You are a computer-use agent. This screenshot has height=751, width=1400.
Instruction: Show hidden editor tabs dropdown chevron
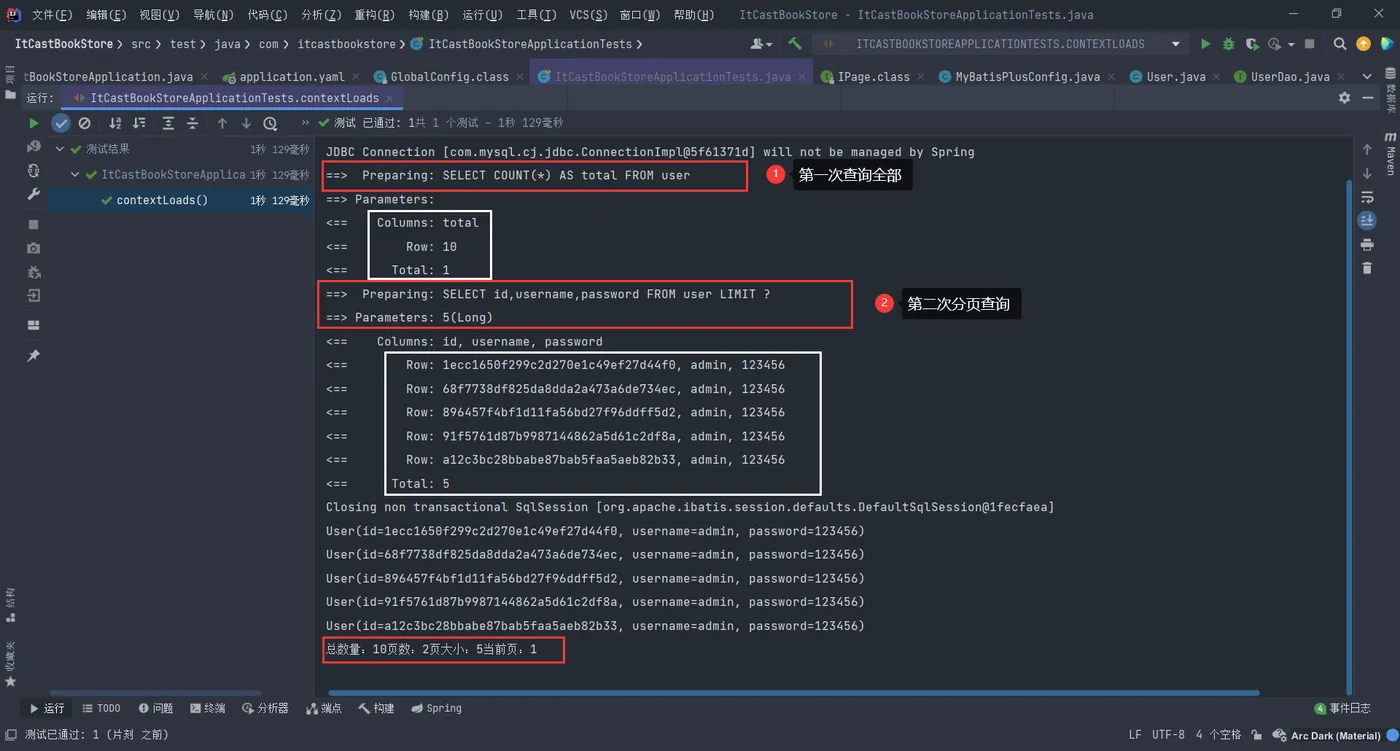coord(1367,77)
